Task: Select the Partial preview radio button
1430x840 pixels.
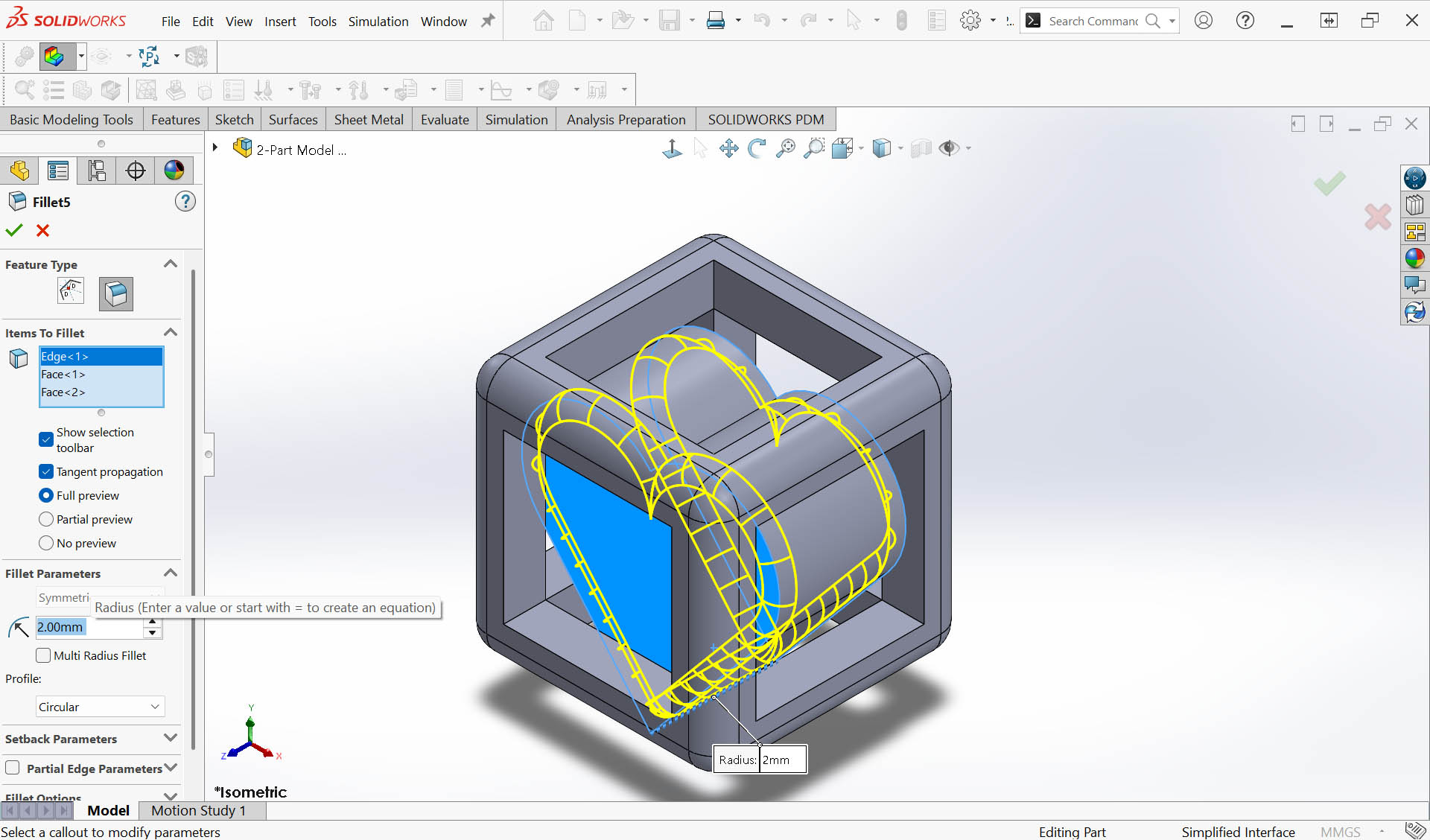Action: coord(46,520)
